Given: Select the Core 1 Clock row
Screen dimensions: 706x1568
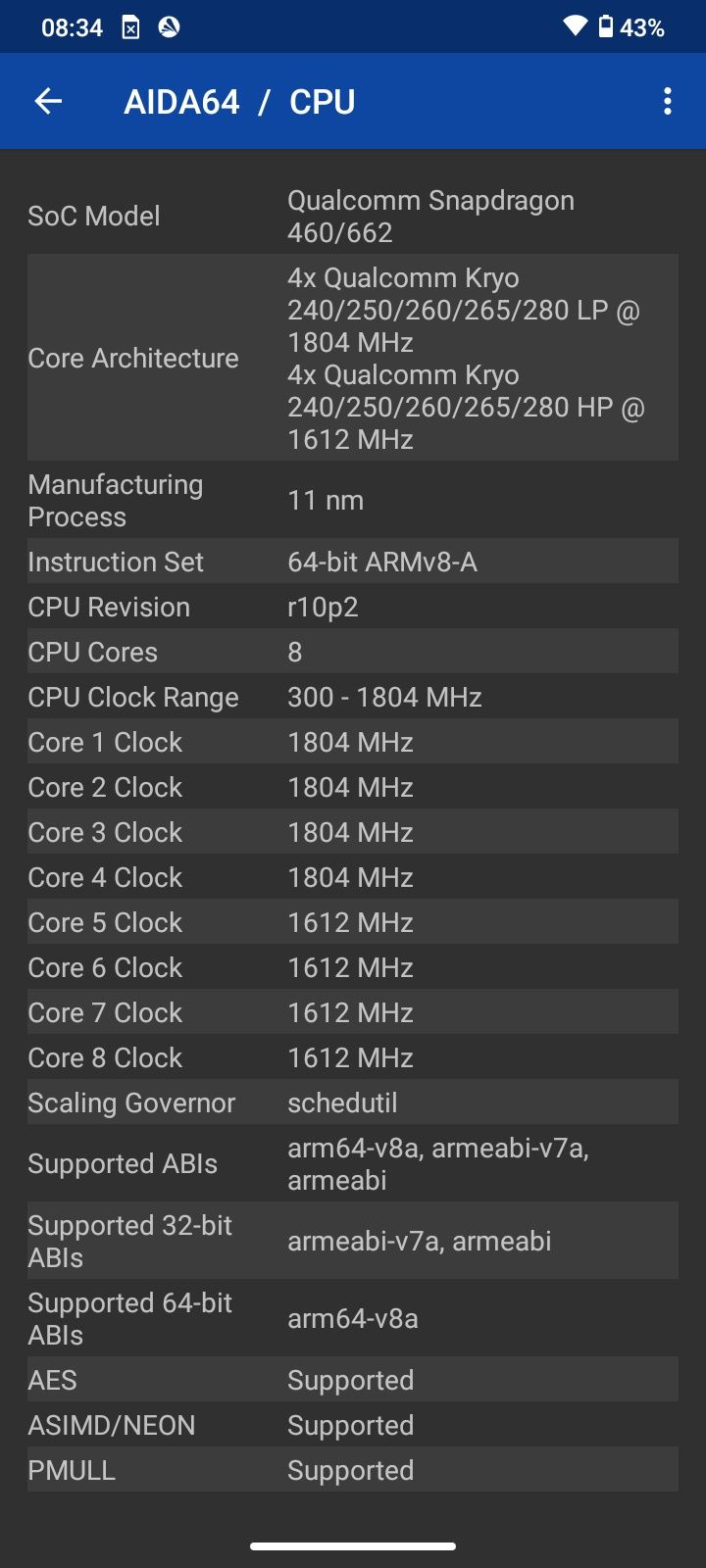Looking at the screenshot, I should tap(353, 742).
